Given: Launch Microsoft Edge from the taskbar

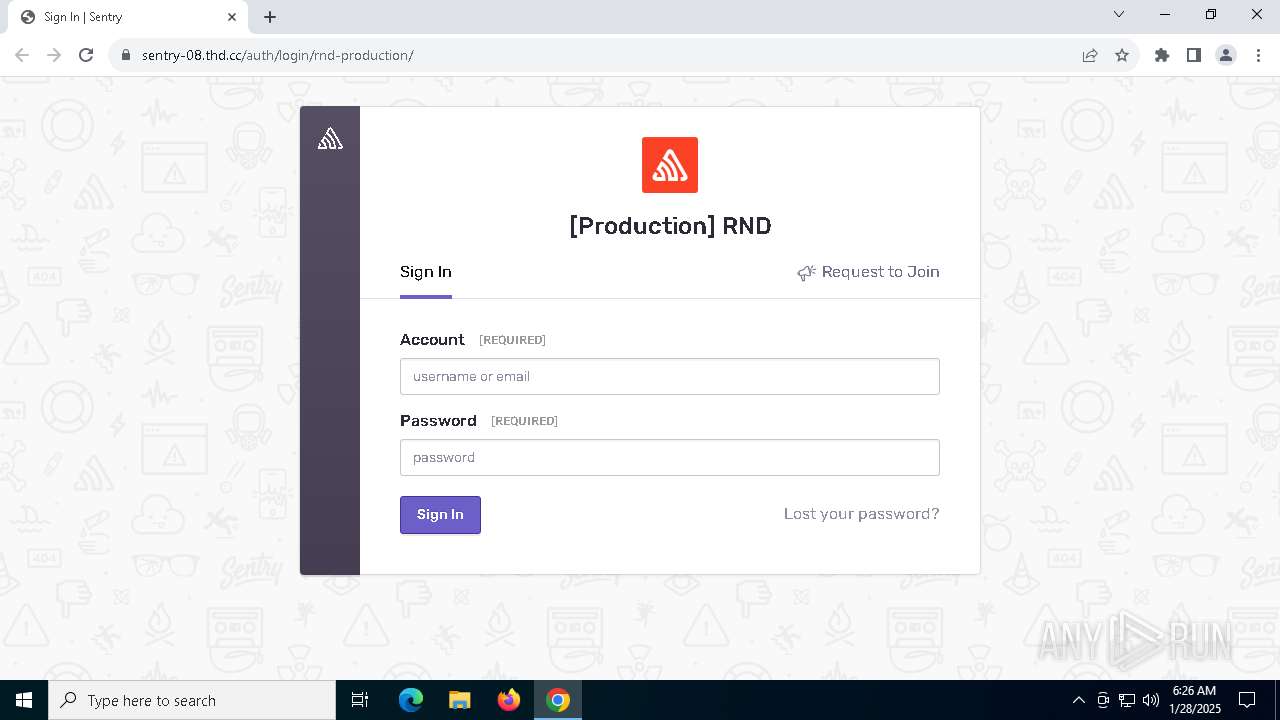Looking at the screenshot, I should 411,700.
